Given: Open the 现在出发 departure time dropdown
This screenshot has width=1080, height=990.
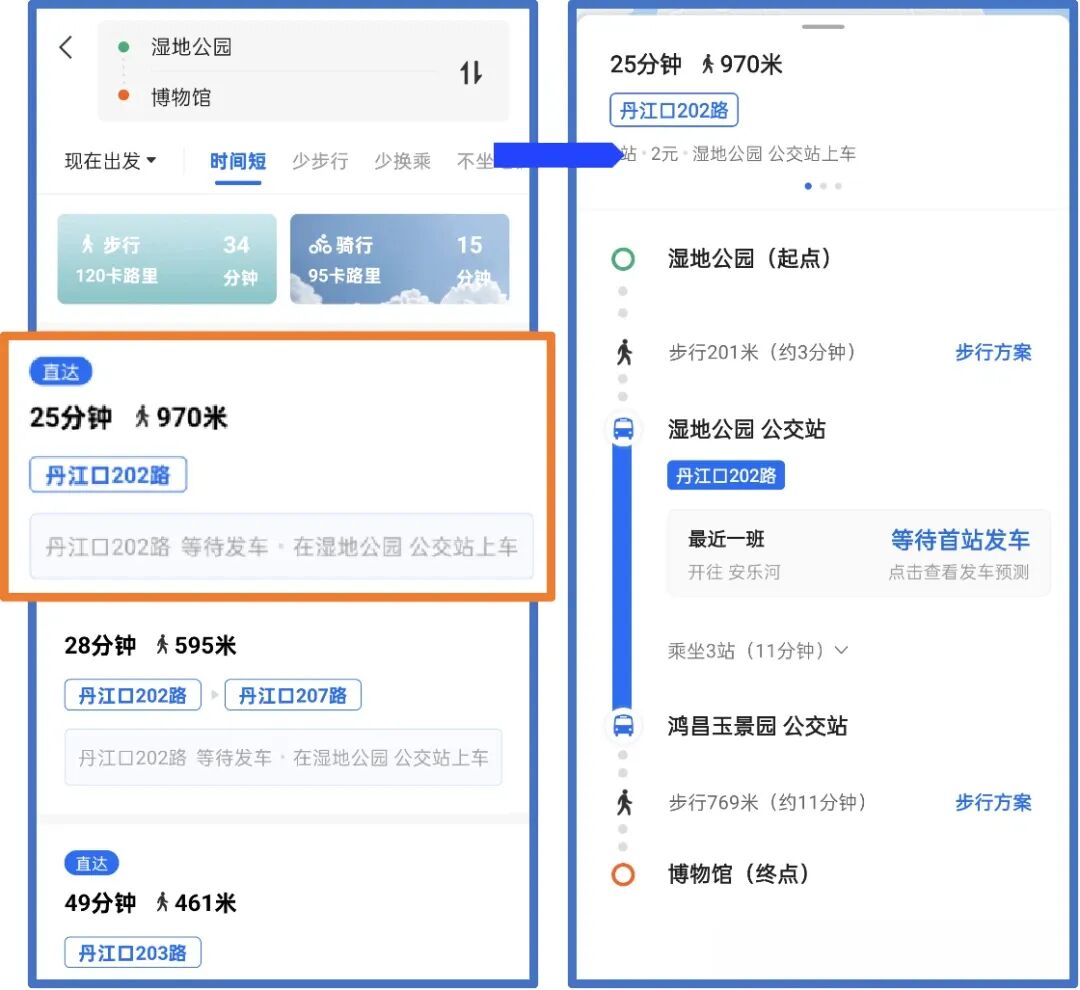Looking at the screenshot, I should [x=110, y=161].
